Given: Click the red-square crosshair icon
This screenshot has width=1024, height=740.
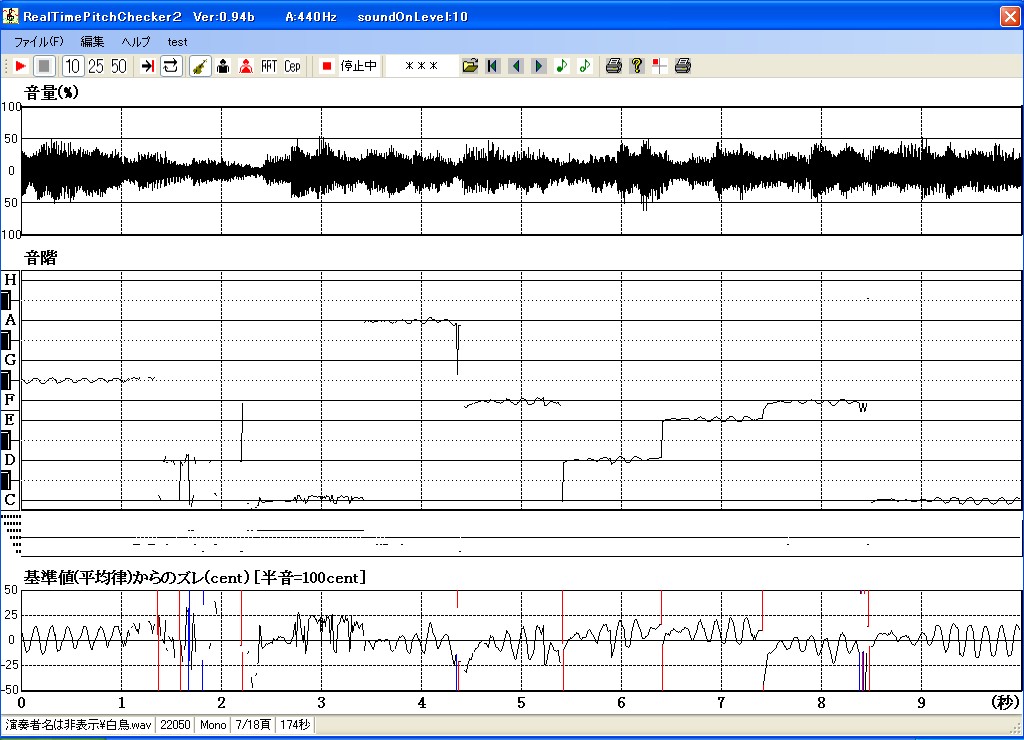Looking at the screenshot, I should click(x=660, y=66).
